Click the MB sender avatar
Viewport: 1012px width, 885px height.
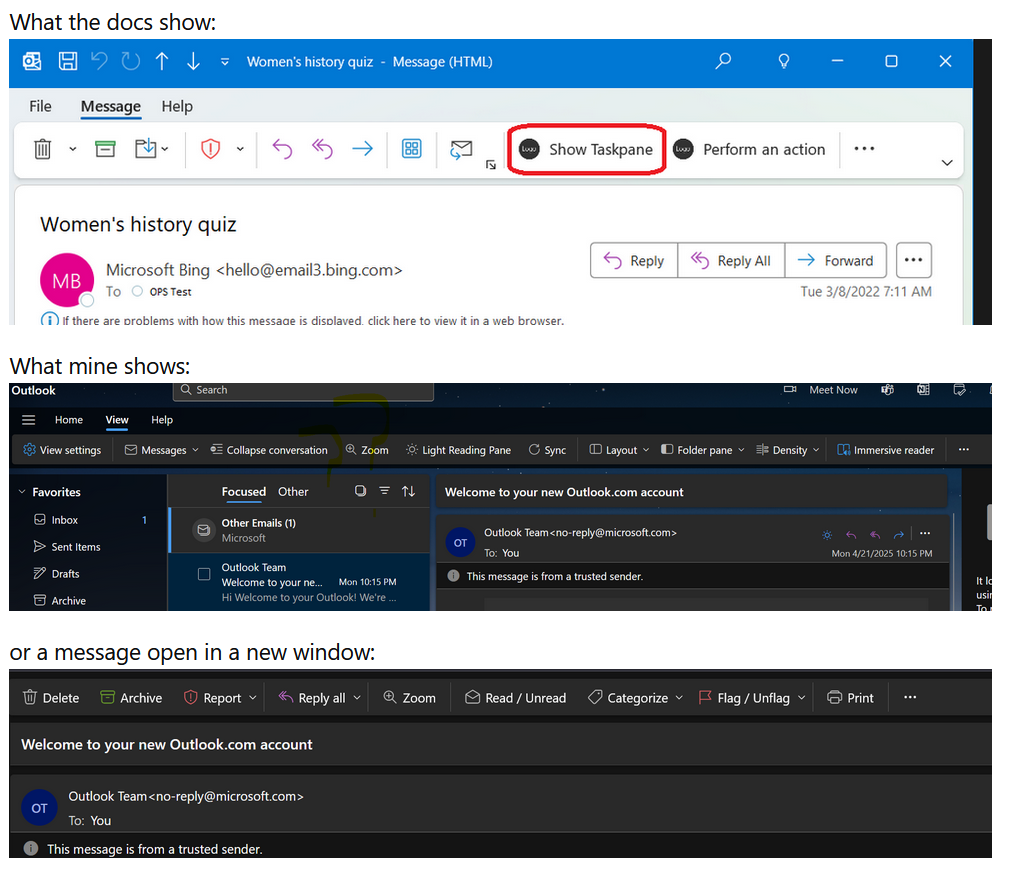click(66, 280)
